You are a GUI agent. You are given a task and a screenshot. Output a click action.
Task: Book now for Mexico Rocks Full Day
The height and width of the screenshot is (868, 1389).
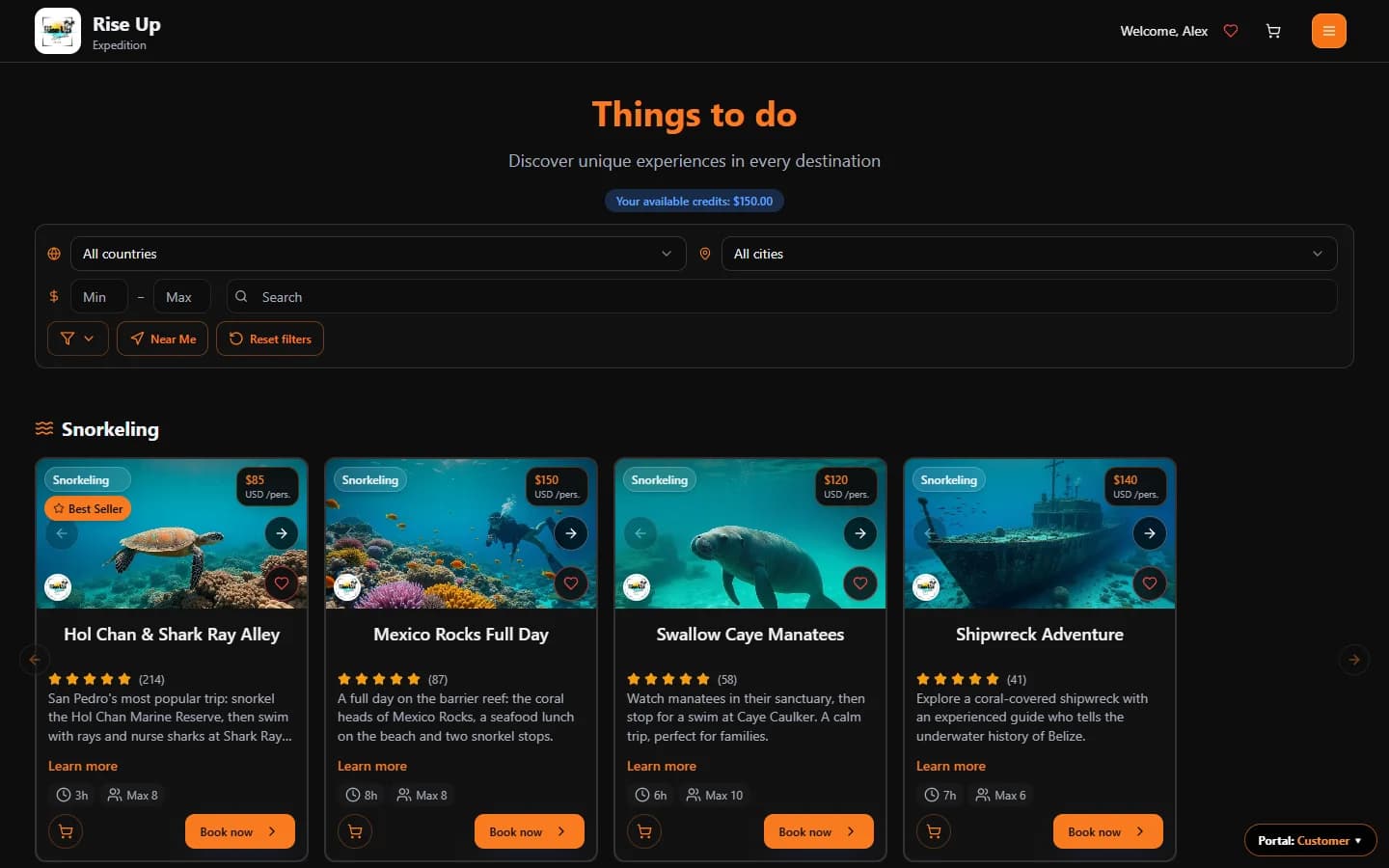(x=530, y=831)
